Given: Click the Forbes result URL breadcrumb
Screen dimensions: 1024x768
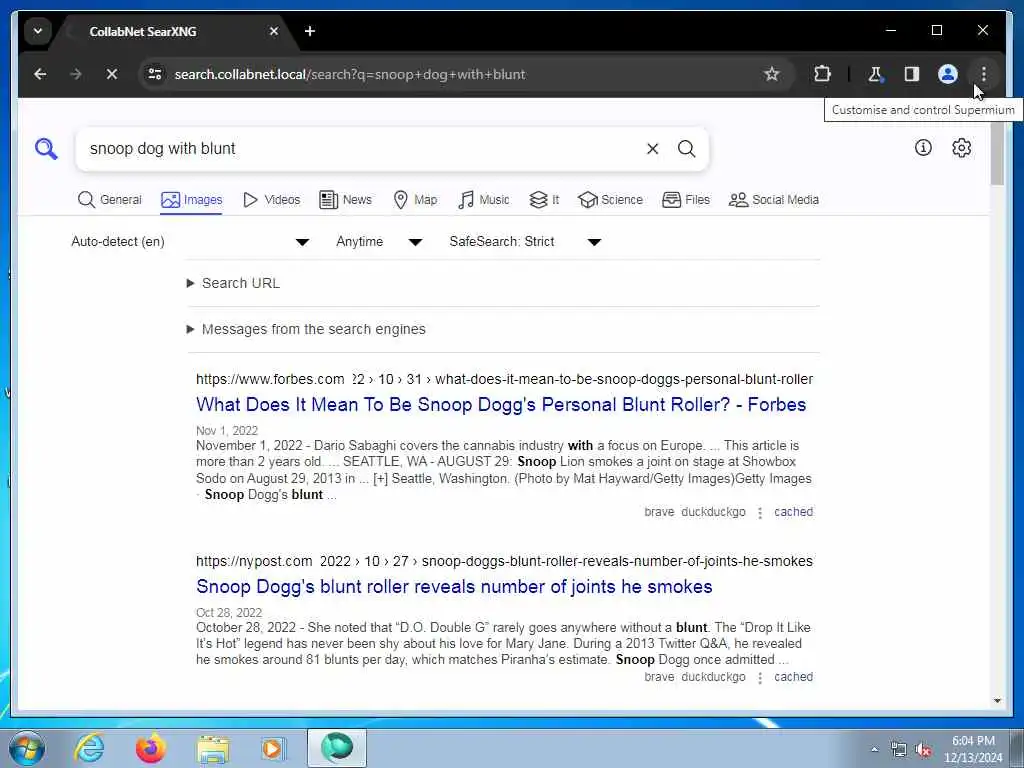Looking at the screenshot, I should pyautogui.click(x=504, y=379).
